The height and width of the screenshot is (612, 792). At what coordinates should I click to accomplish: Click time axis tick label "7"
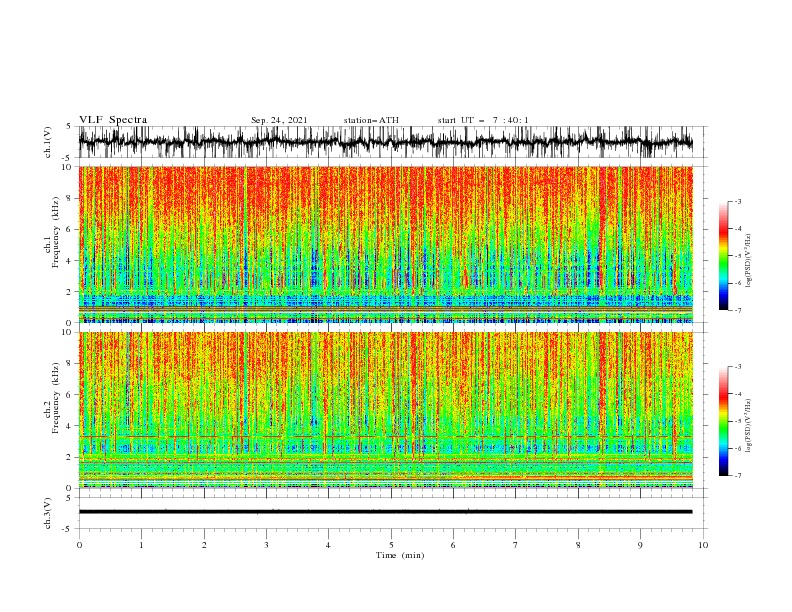coord(516,545)
